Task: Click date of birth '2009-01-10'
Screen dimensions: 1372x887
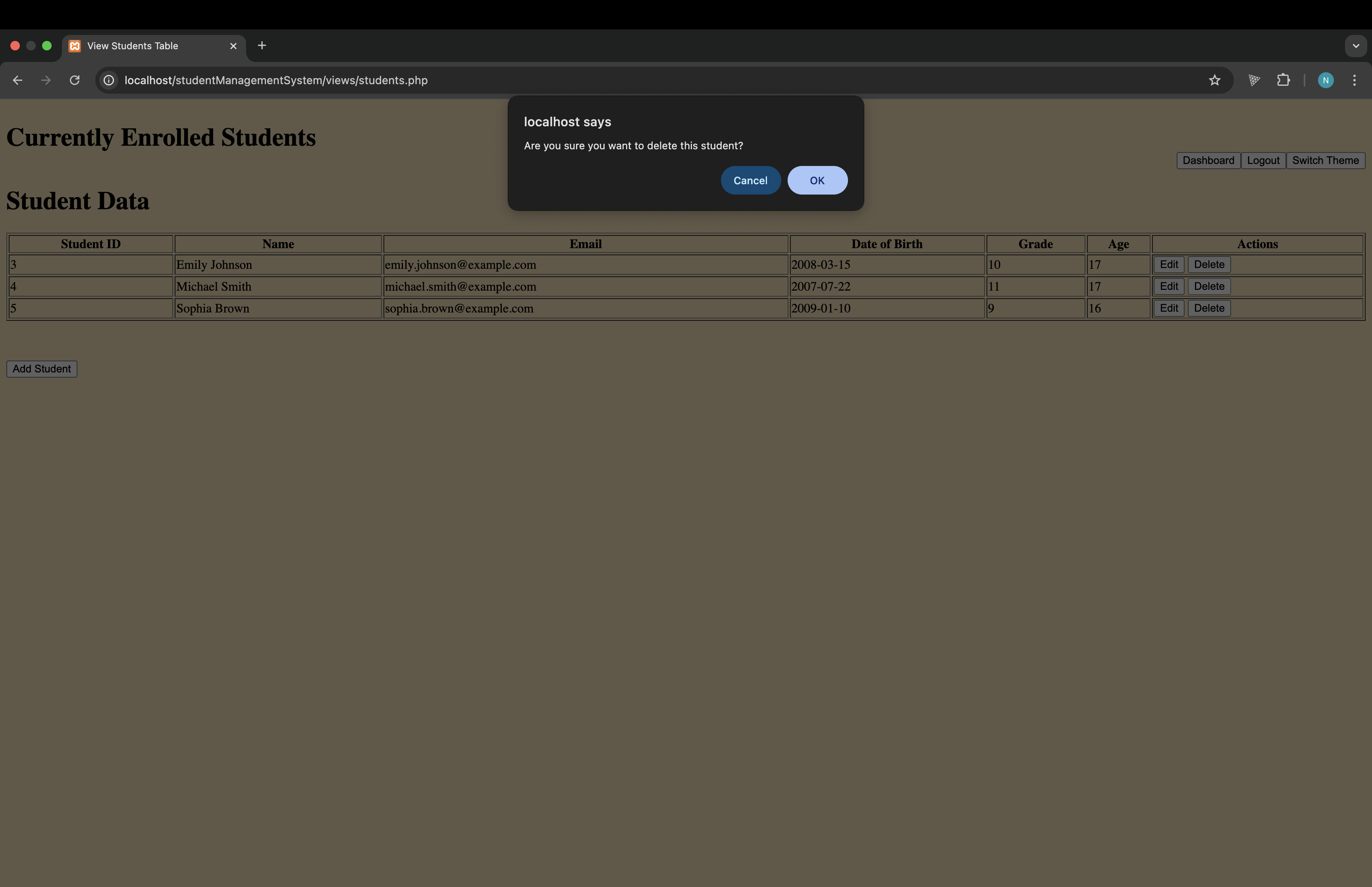Action: coord(821,309)
